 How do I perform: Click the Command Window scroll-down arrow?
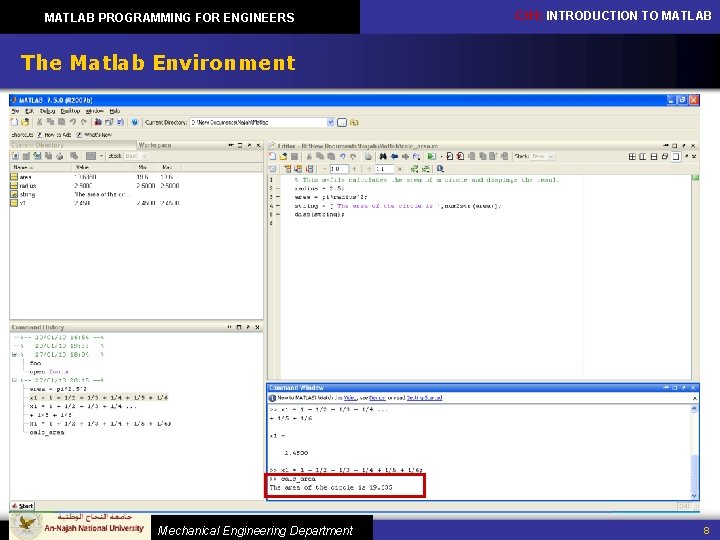pos(694,496)
